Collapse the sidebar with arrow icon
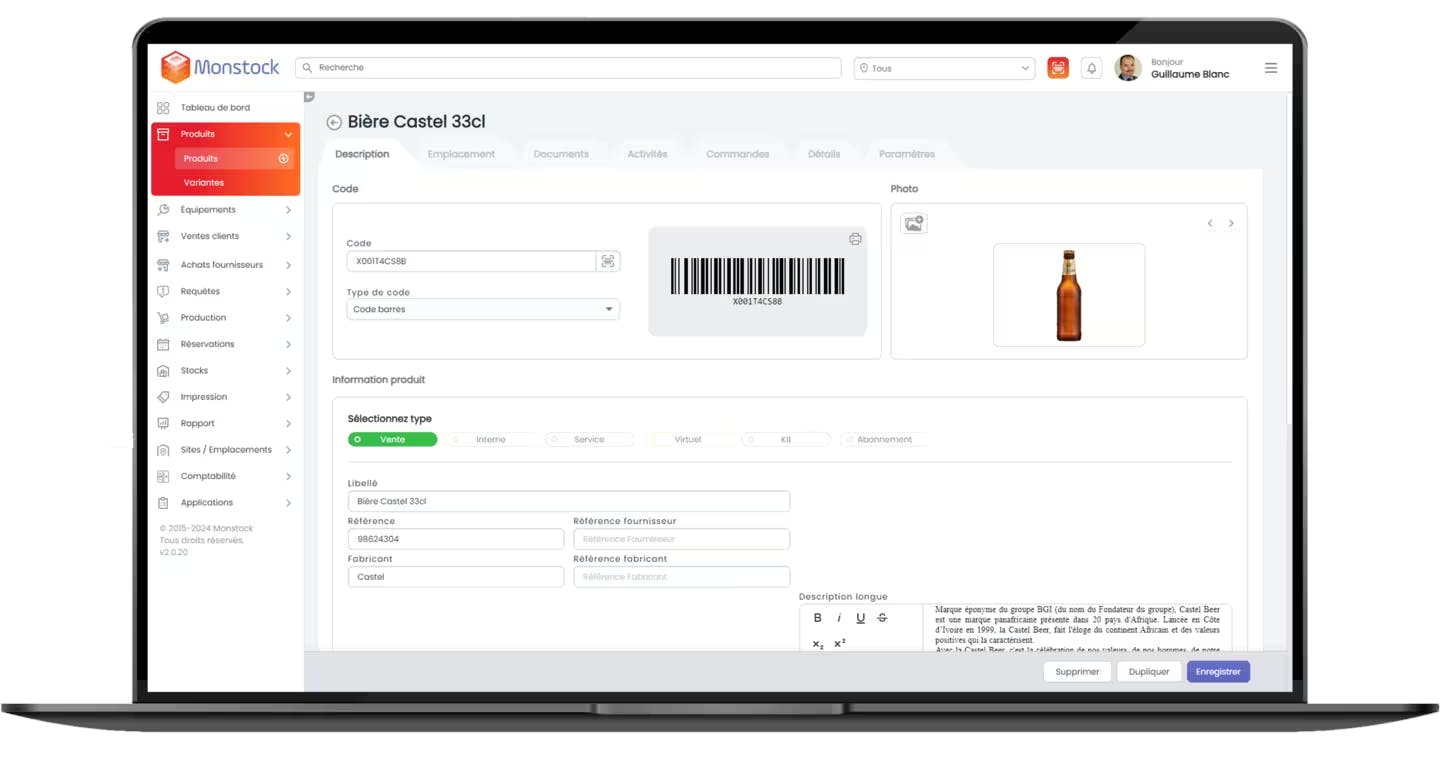The width and height of the screenshot is (1440, 758). tap(309, 97)
